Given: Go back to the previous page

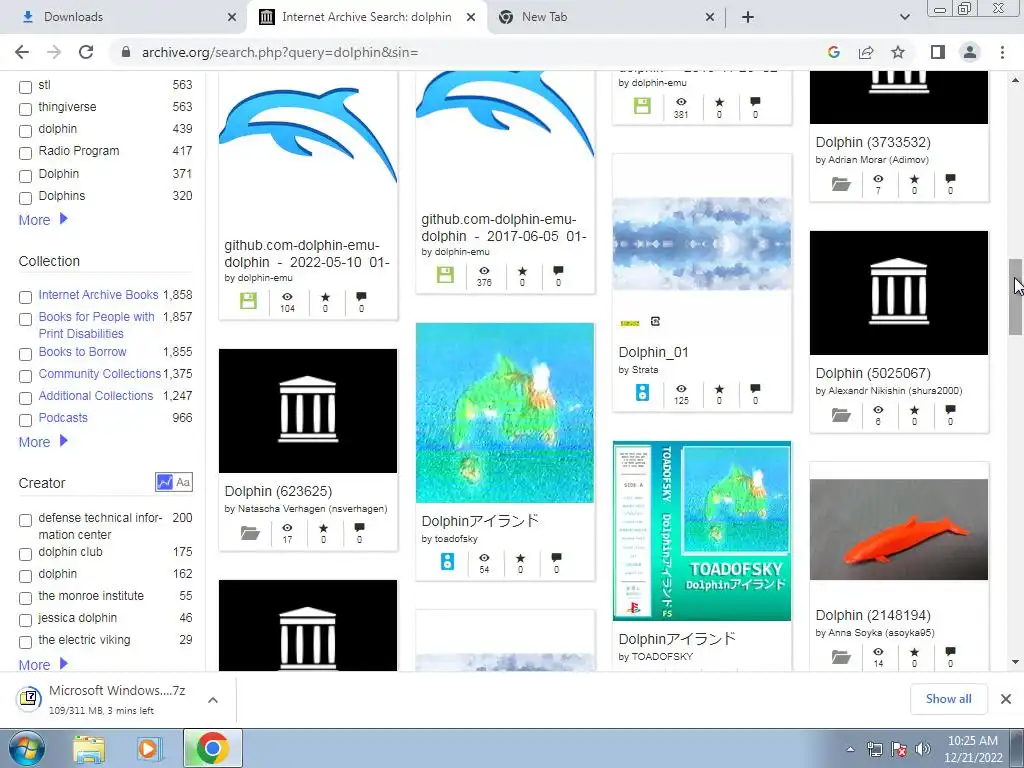Looking at the screenshot, I should coord(22,52).
